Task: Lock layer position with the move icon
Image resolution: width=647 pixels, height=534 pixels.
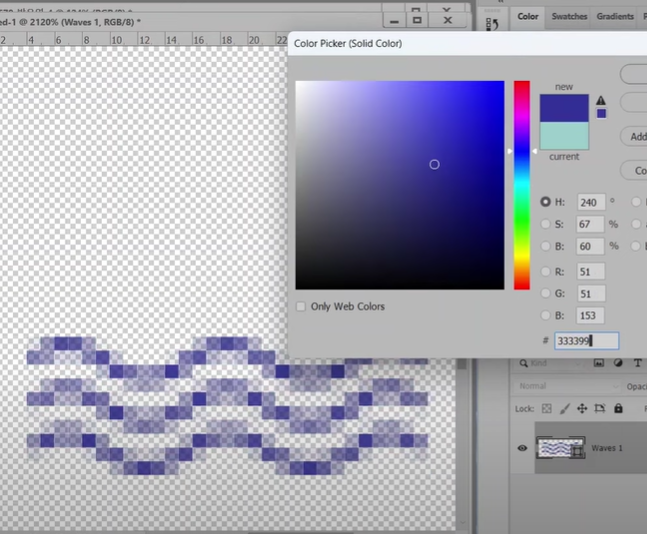Action: coord(582,409)
